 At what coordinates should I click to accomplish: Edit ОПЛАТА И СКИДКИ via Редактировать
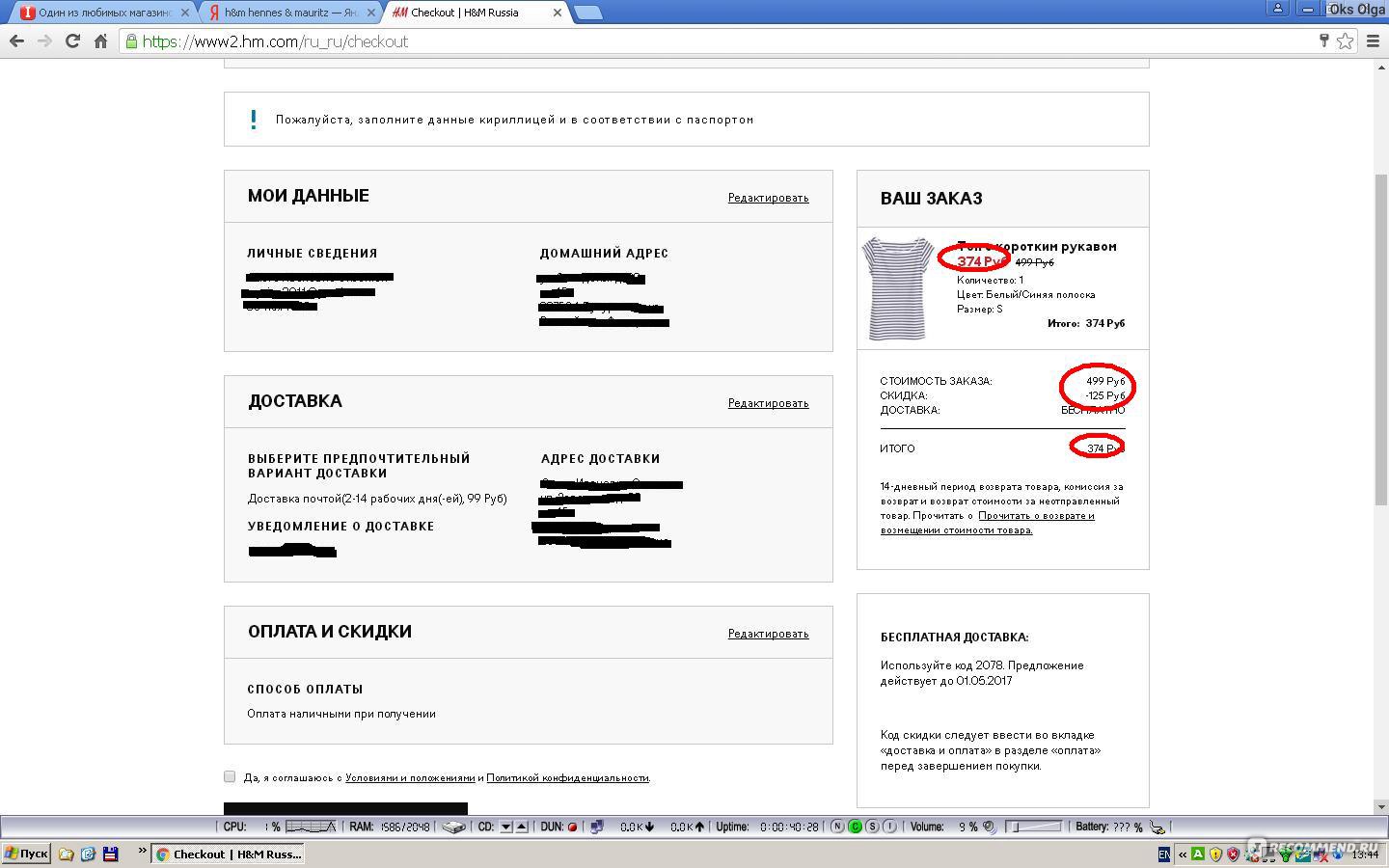click(768, 634)
